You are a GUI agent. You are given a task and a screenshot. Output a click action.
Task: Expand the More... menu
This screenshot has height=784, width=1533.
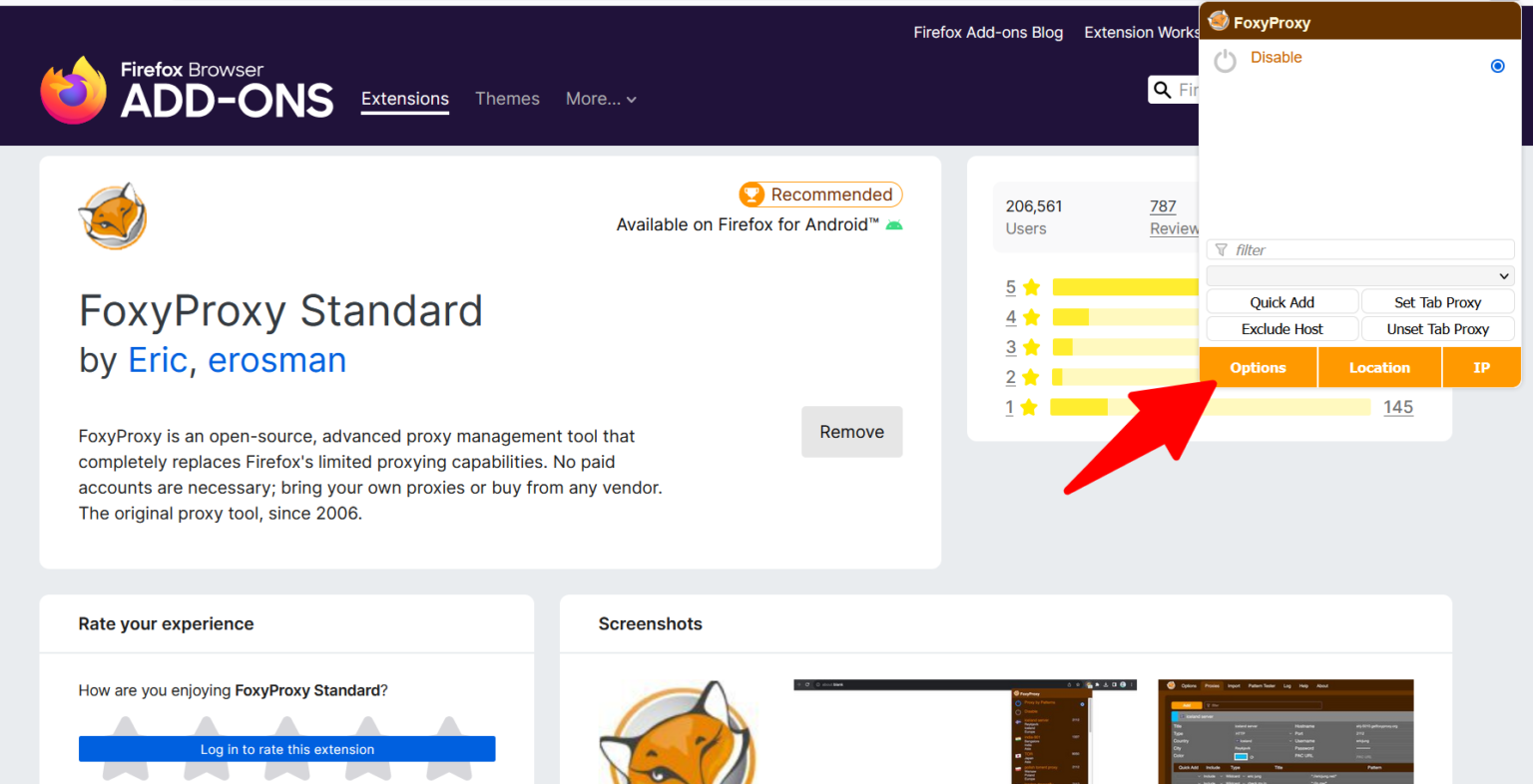[600, 99]
